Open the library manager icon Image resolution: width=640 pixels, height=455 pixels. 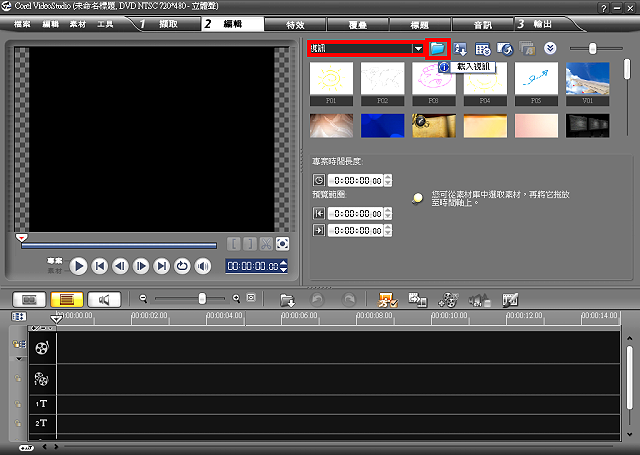click(483, 49)
